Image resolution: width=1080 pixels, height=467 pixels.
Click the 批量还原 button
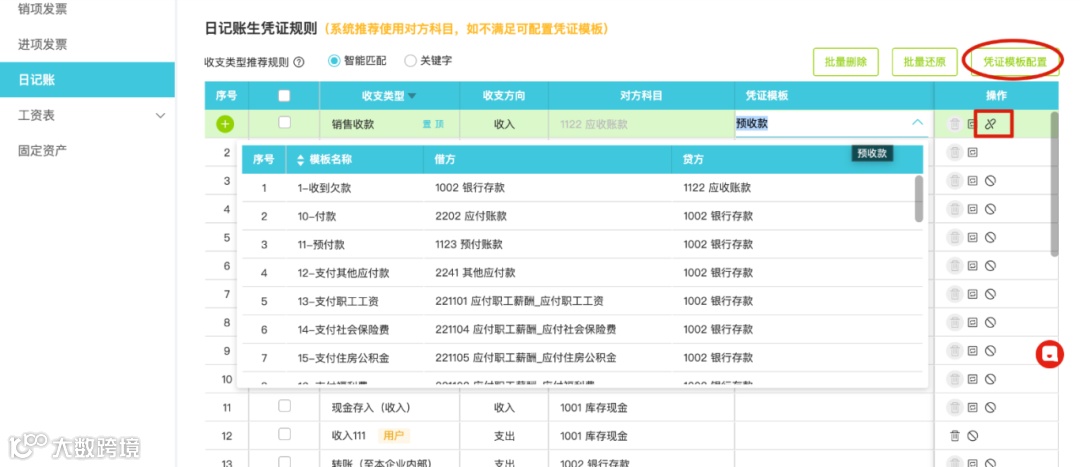coord(924,61)
